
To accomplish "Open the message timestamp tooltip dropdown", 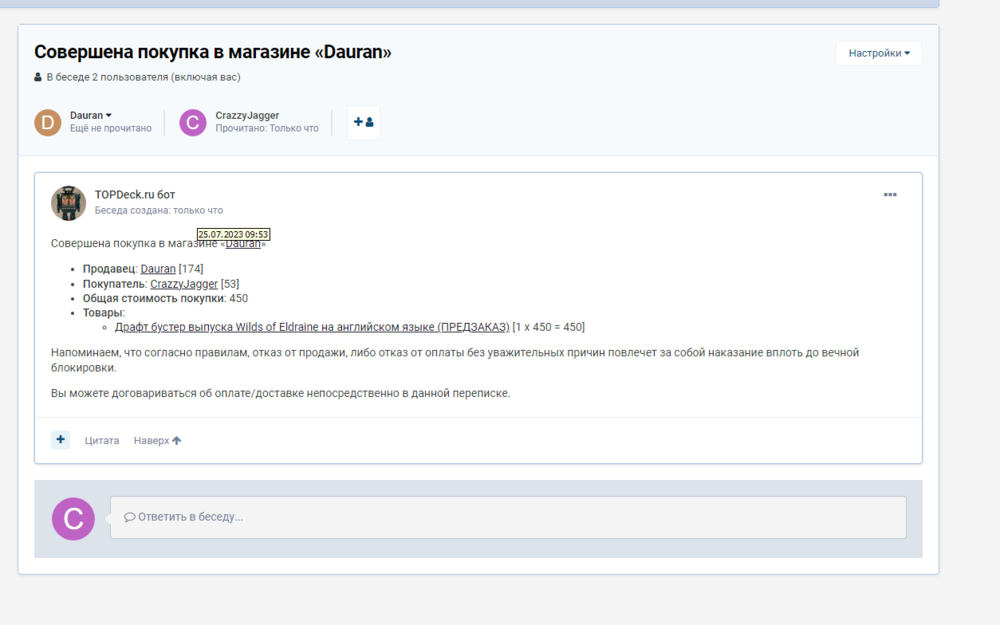I will pos(232,233).
